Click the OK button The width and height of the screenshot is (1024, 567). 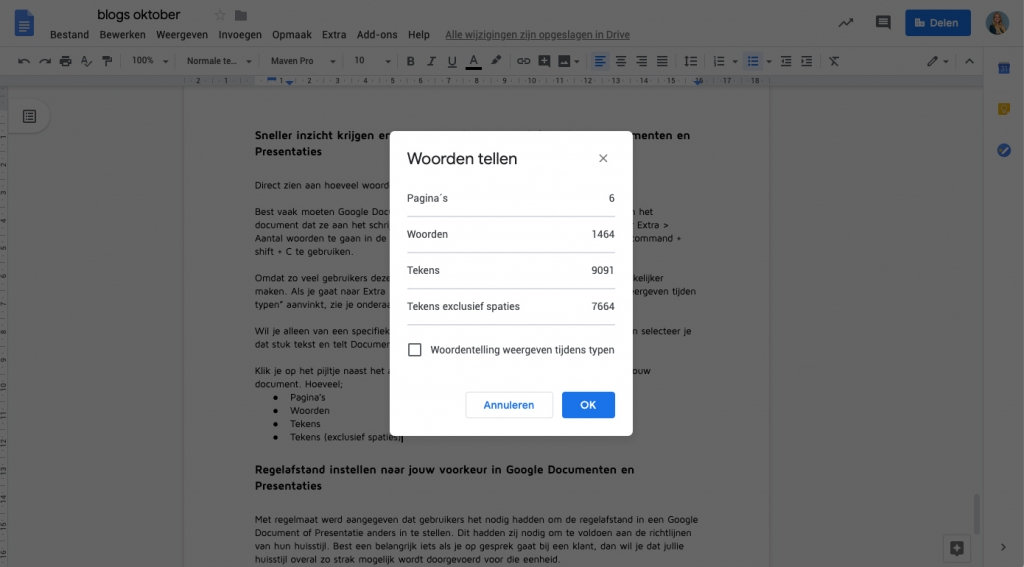pos(588,405)
